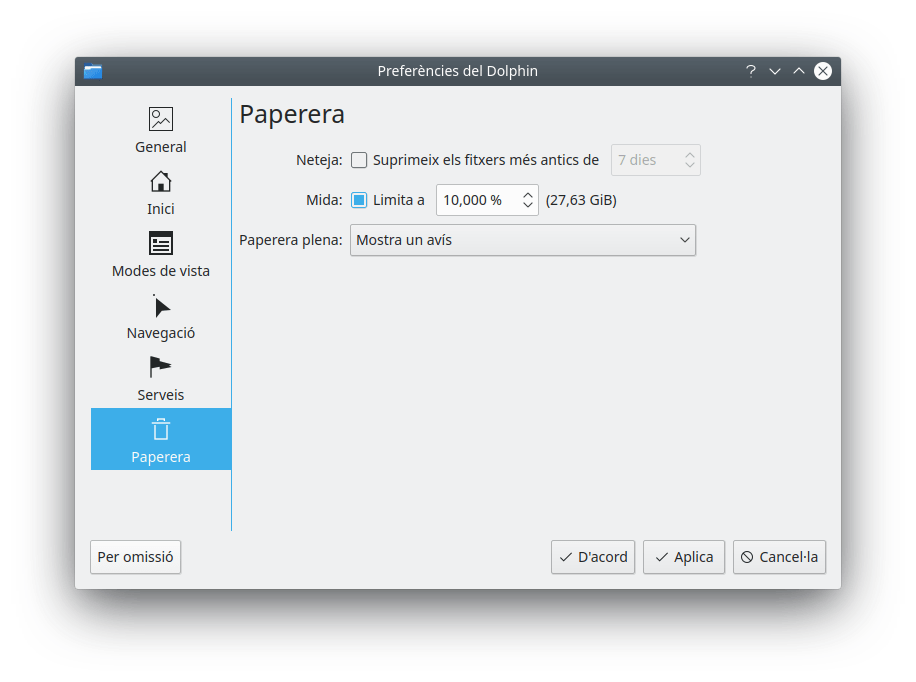The width and height of the screenshot is (916, 682).
Task: Increase the size limit percentage spinner
Action: (528, 194)
